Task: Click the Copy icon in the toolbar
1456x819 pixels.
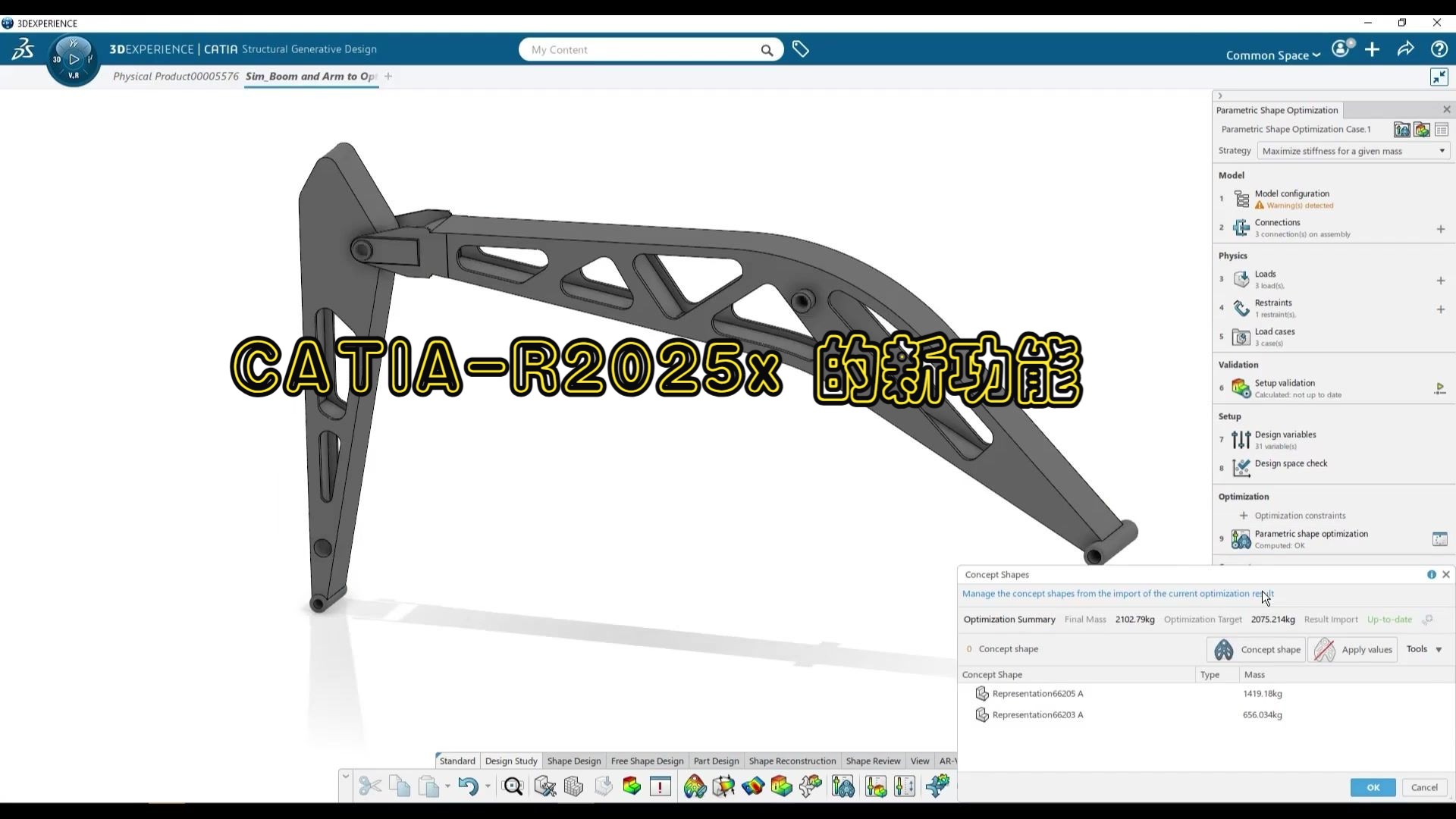Action: [400, 786]
